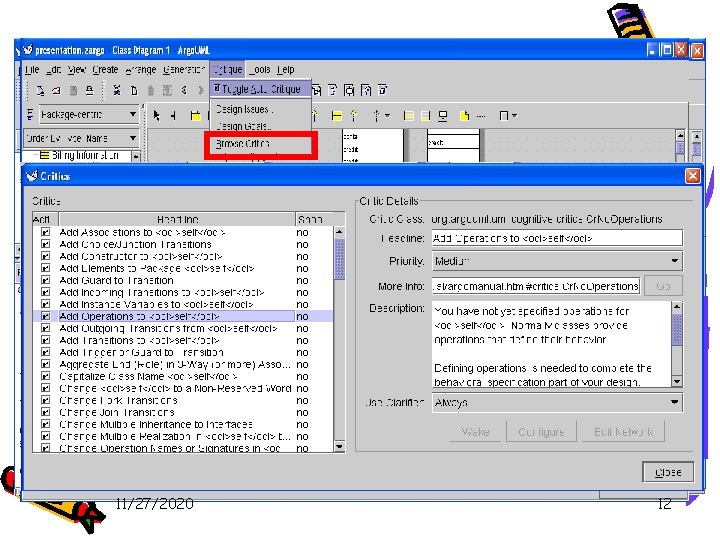Choose Toggle Auto-Critique menu item
720x540 pixels.
click(260, 89)
